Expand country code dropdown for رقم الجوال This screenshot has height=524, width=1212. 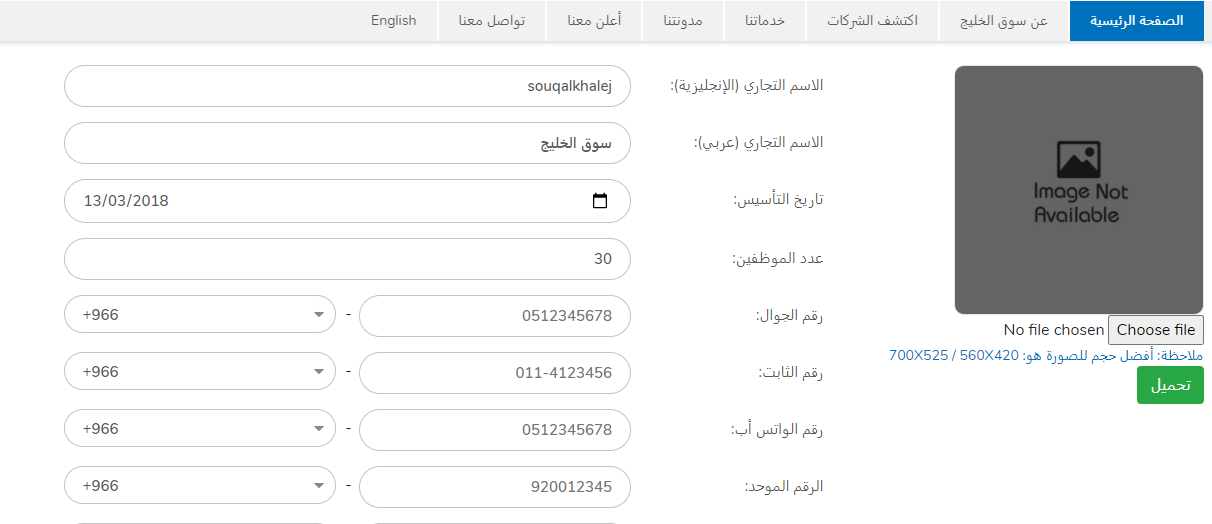200,315
